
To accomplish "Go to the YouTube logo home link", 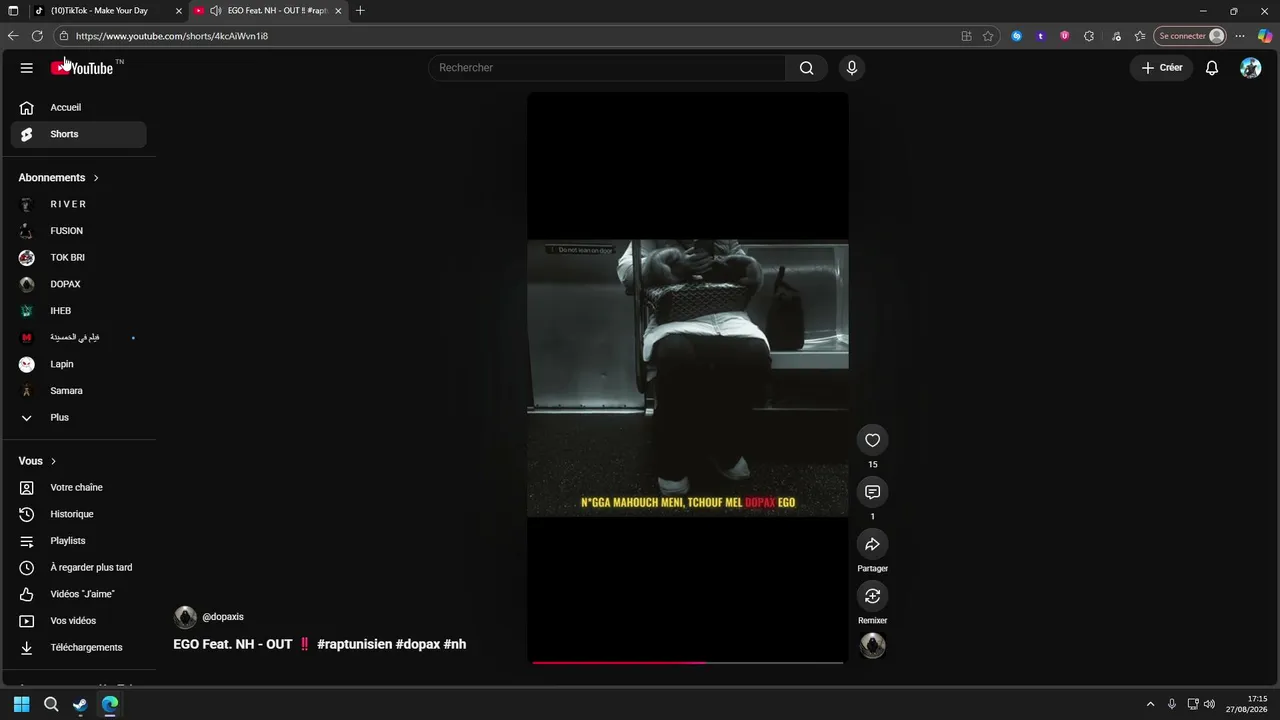I will [82, 68].
